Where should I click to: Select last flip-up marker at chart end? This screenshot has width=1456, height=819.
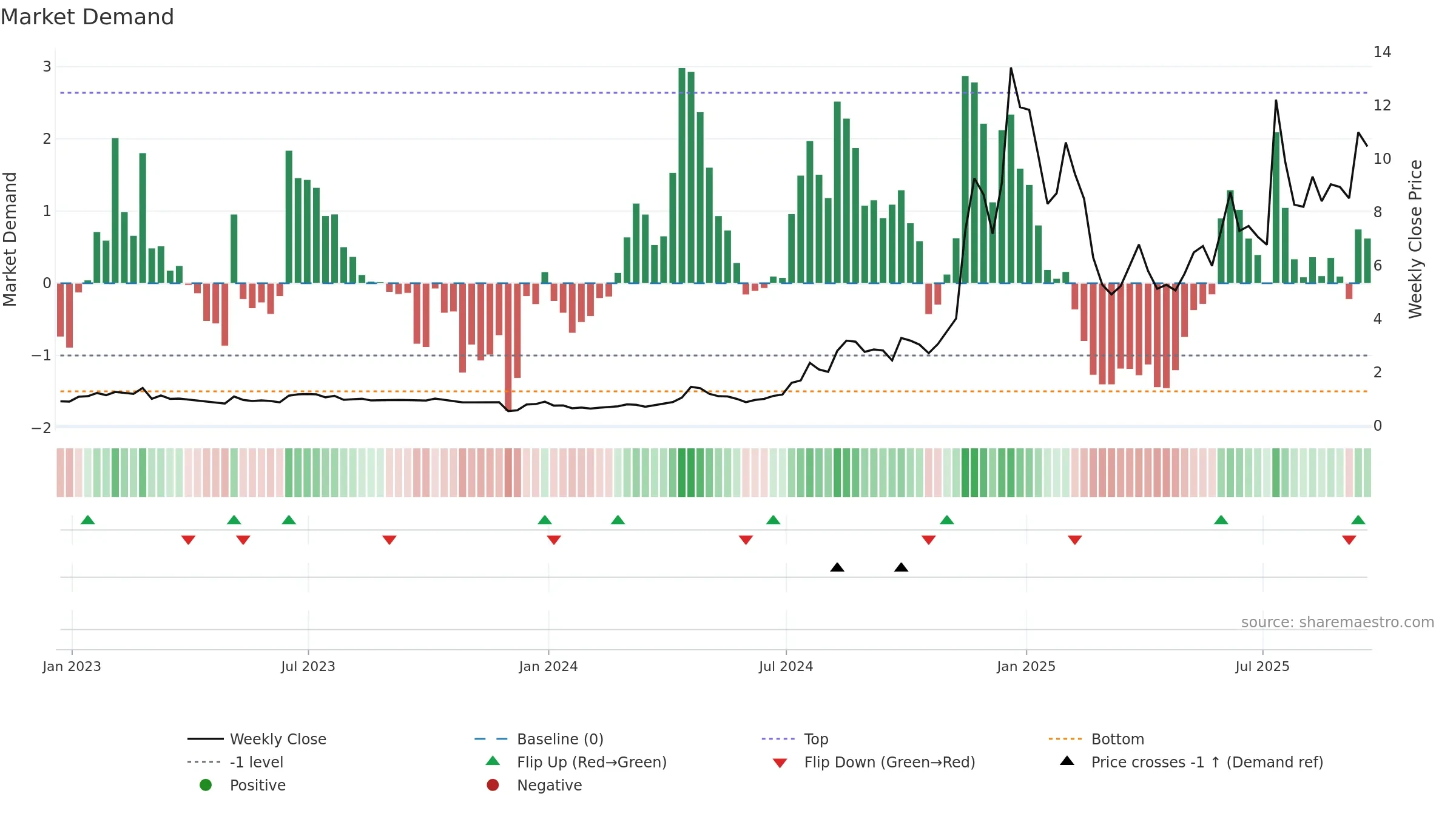1358,520
